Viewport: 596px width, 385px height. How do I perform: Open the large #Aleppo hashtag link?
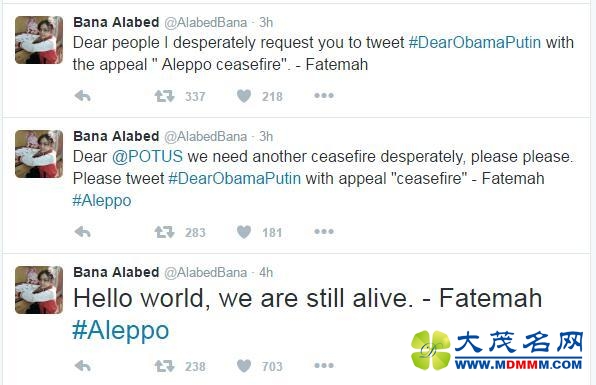(120, 330)
